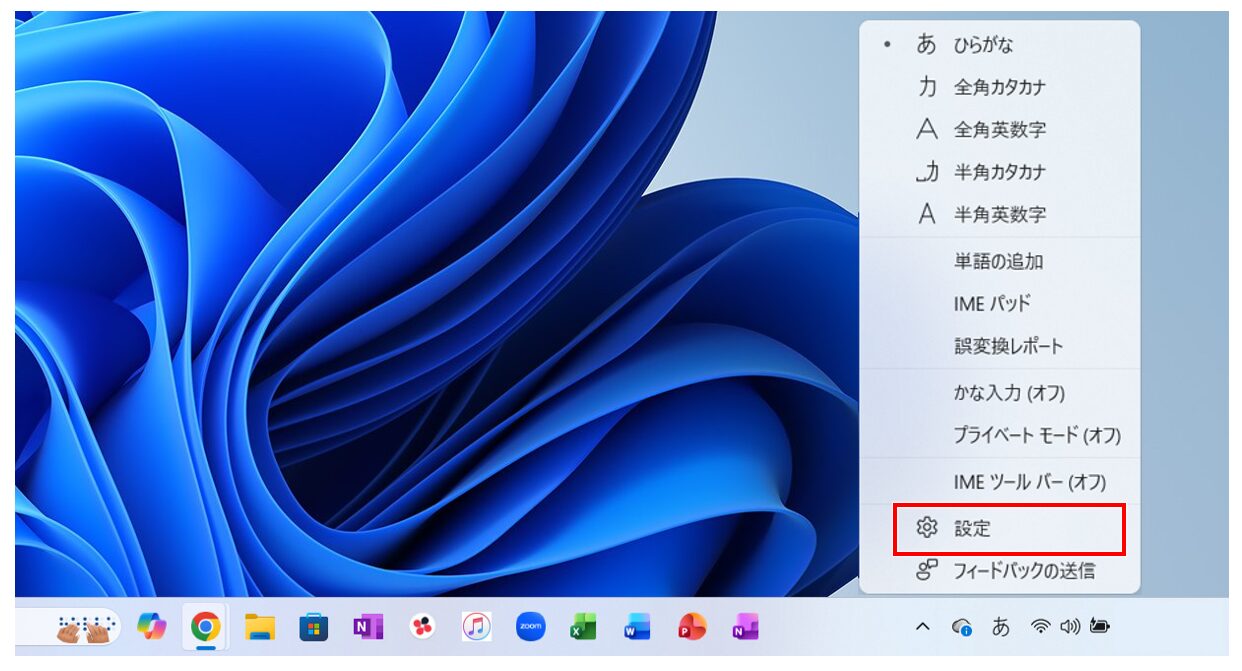Open Microsoft Store taskbar icon
Screen dimensions: 1242x671
pos(314,627)
